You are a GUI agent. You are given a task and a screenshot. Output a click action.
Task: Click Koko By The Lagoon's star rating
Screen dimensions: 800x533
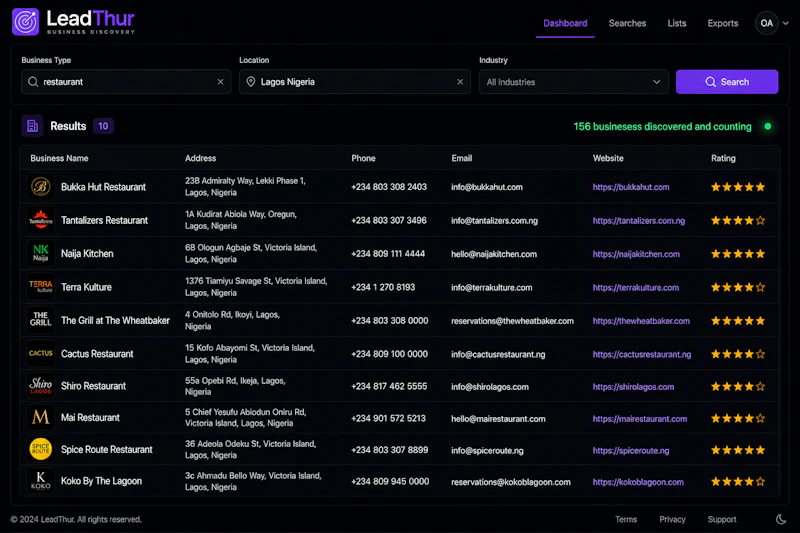(x=738, y=481)
